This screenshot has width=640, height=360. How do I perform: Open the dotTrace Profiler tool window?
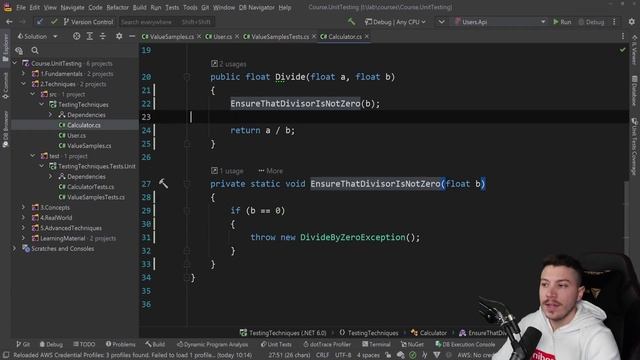(x=327, y=344)
